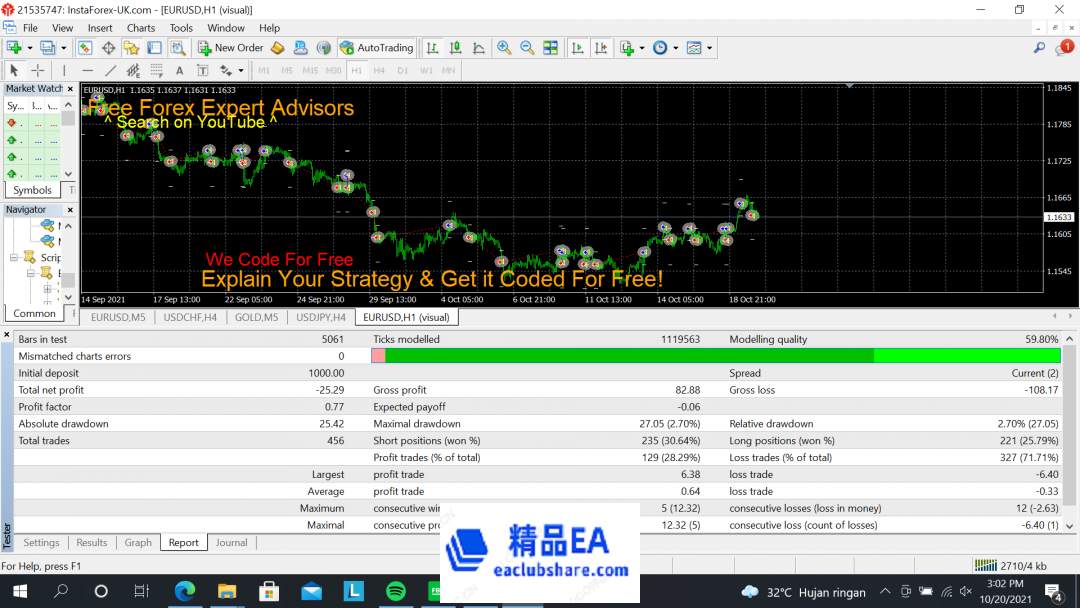Launch Microsoft Edge from taskbar
This screenshot has width=1080, height=608.
pyautogui.click(x=185, y=591)
